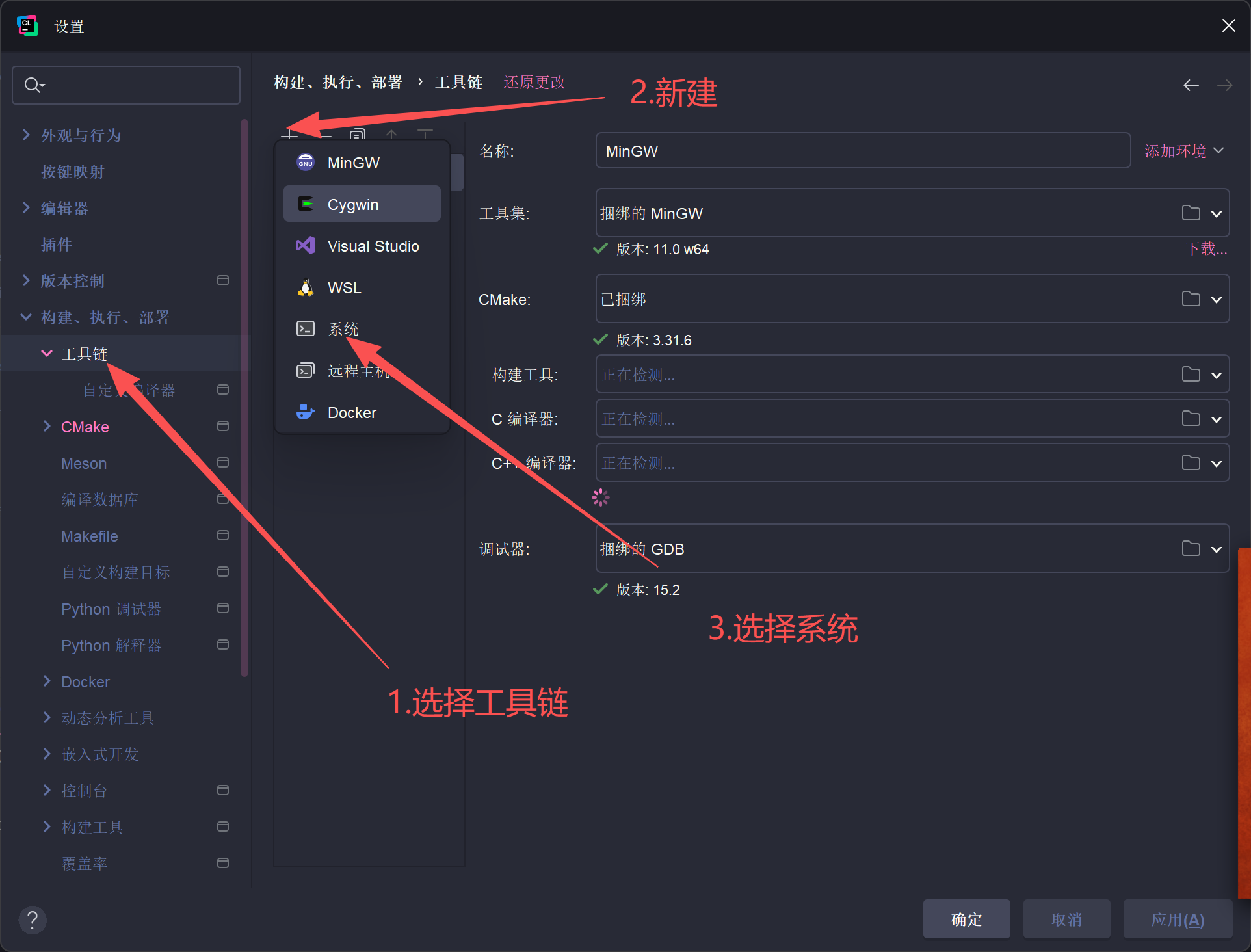Click the Visual Studio logo icon
Viewport: 1251px width, 952px height.
pyautogui.click(x=306, y=246)
